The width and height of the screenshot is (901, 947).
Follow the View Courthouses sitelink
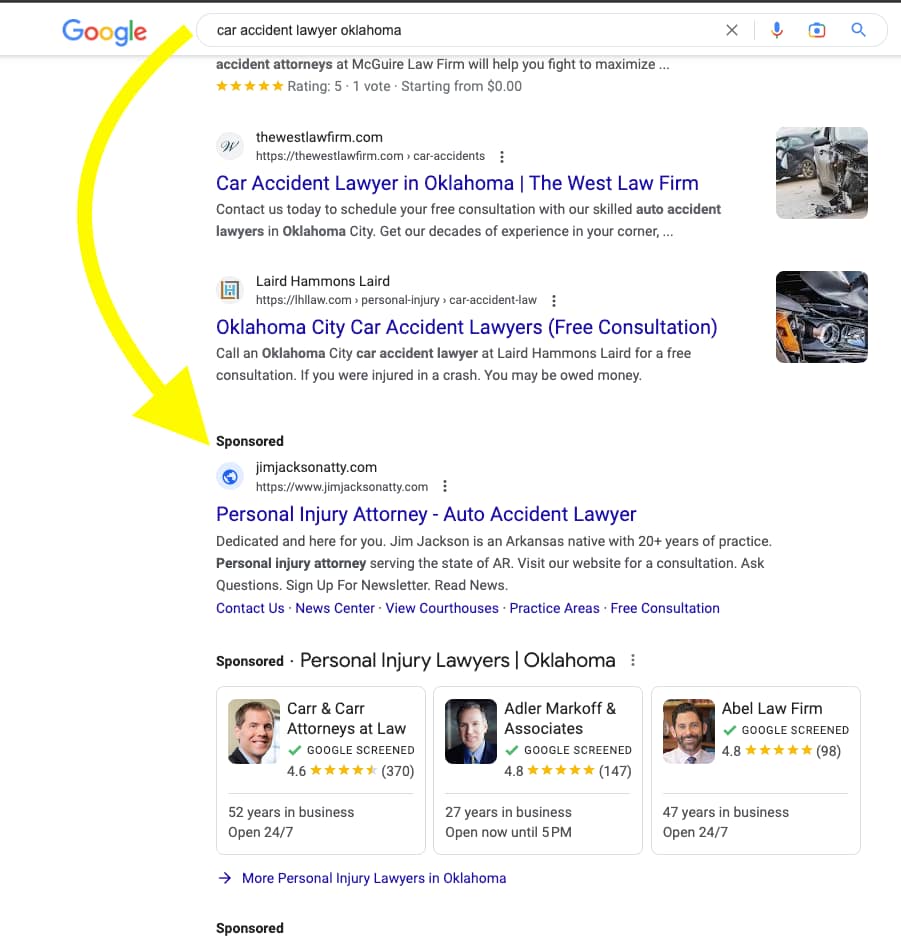[442, 608]
